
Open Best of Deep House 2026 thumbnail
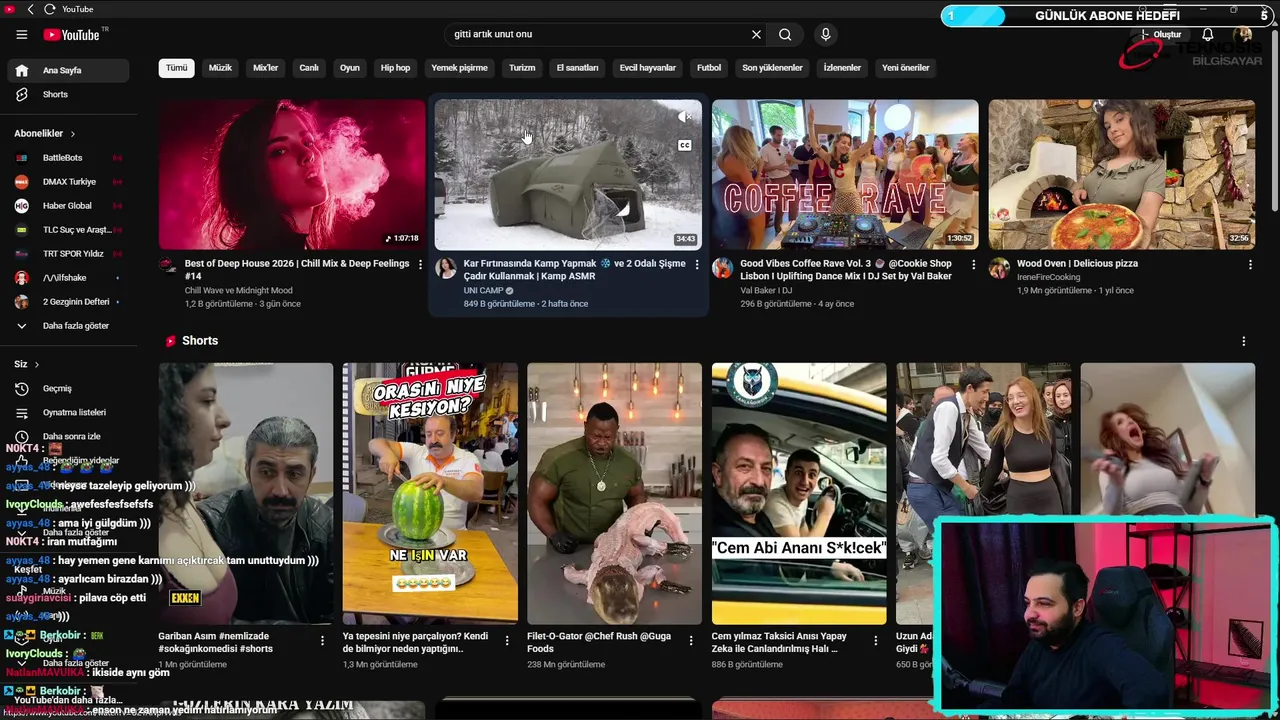click(x=292, y=174)
